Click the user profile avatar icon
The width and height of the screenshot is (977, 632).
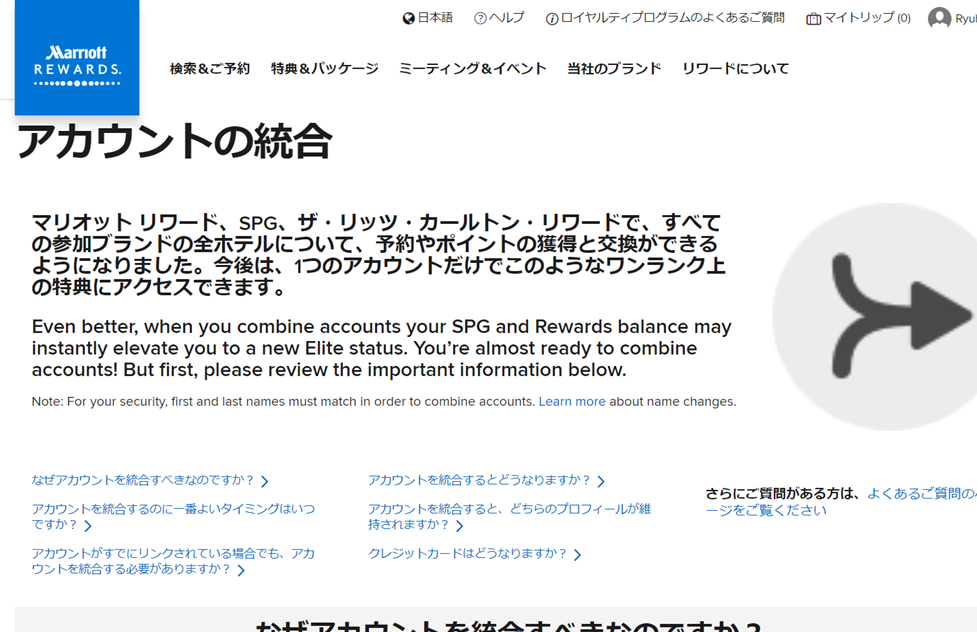[939, 18]
